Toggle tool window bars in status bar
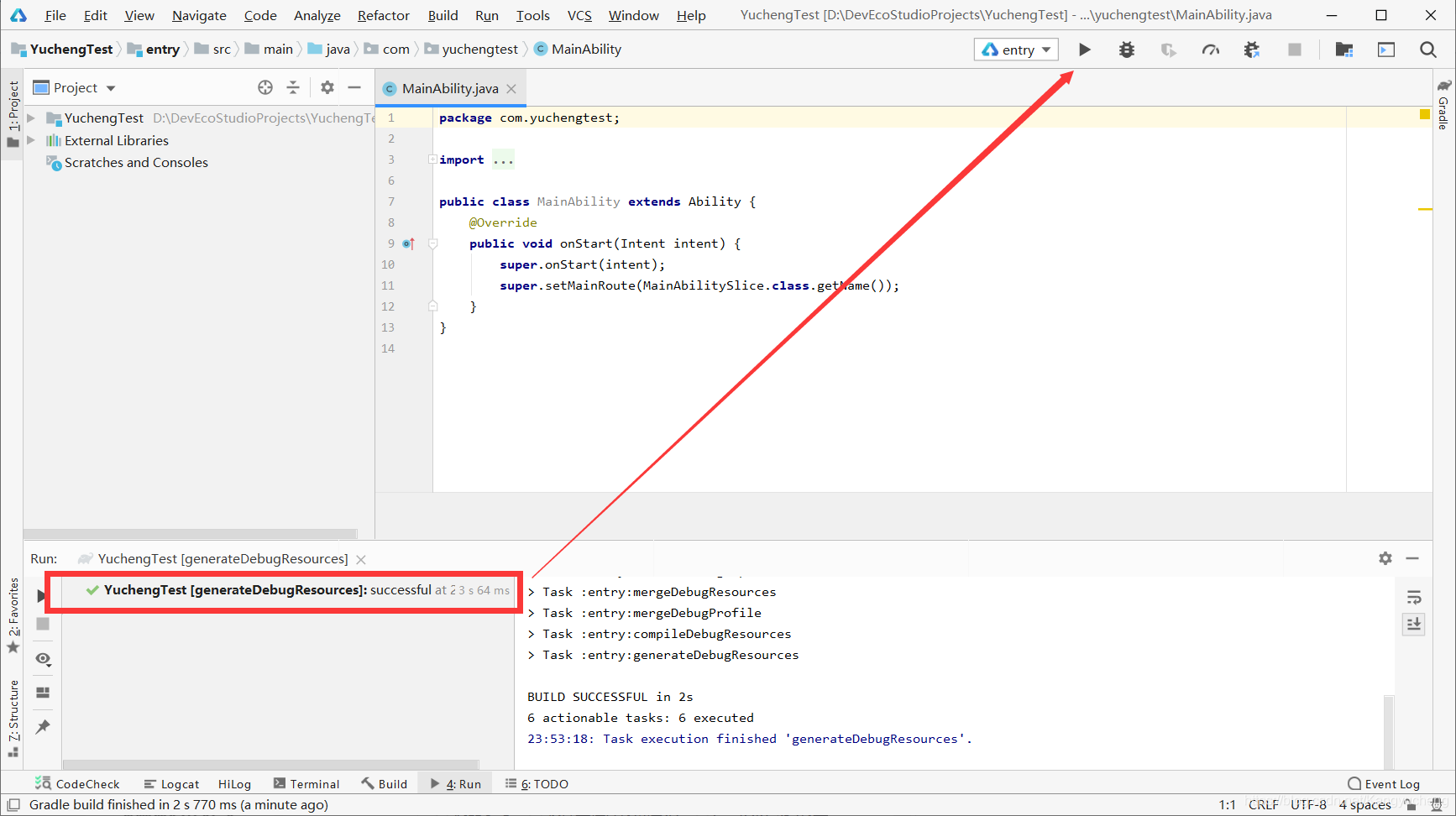Image resolution: width=1456 pixels, height=816 pixels. [13, 805]
